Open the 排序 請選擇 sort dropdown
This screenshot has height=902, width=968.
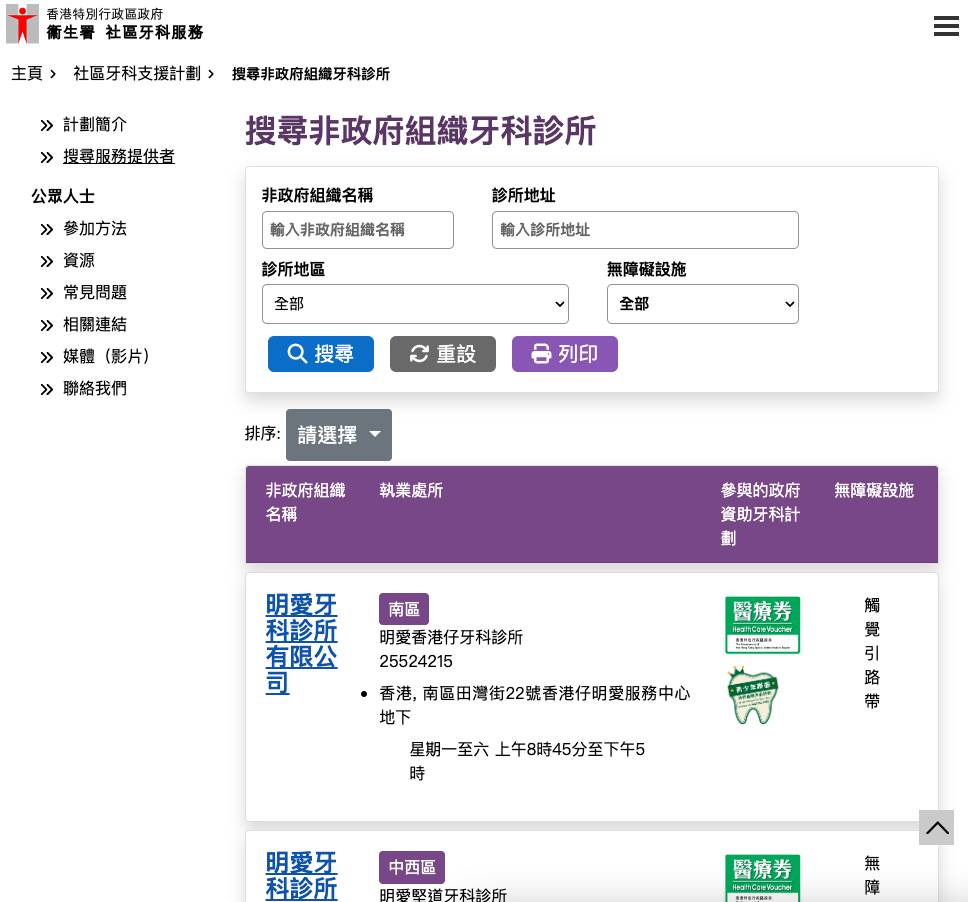[338, 435]
